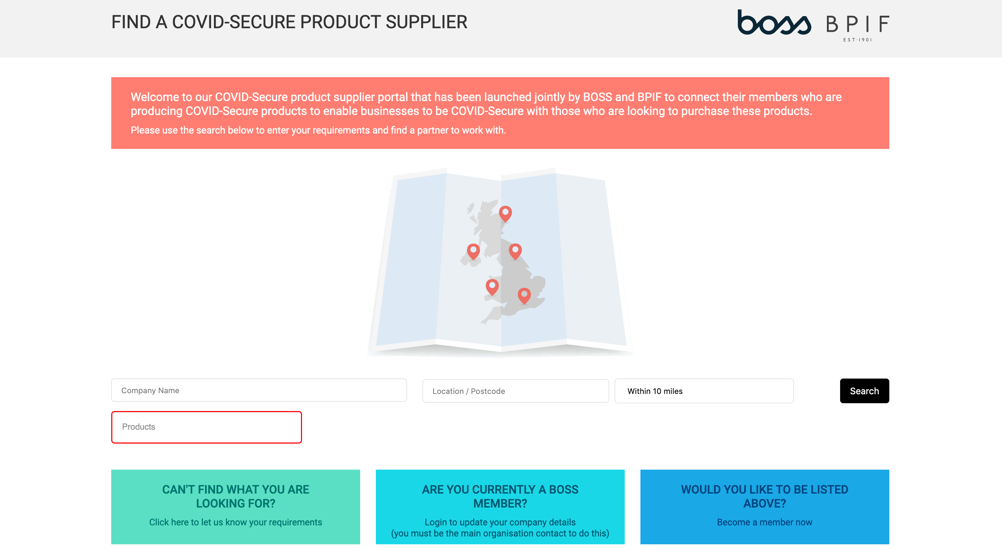
Task: Select the Northern Ireland map pin
Action: (473, 251)
